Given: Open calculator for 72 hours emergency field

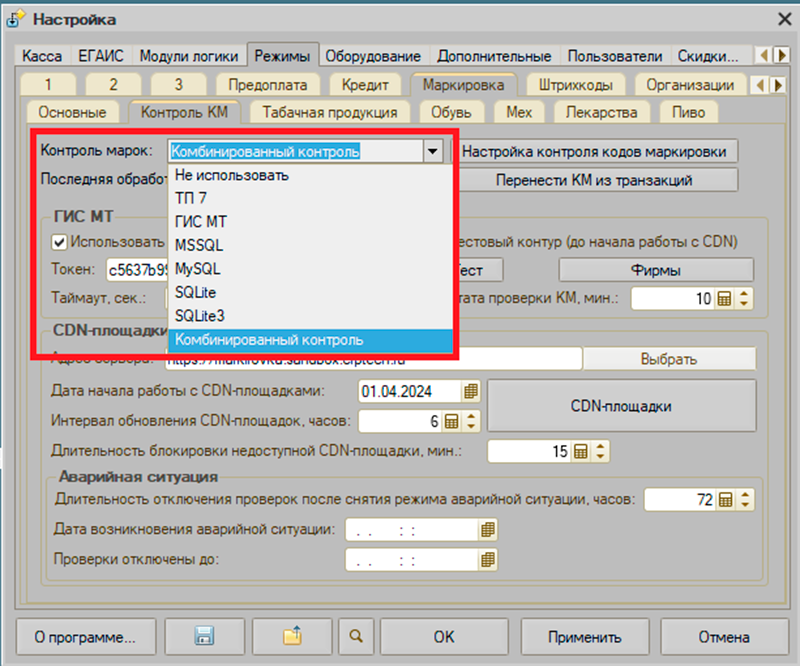Looking at the screenshot, I should [725, 499].
